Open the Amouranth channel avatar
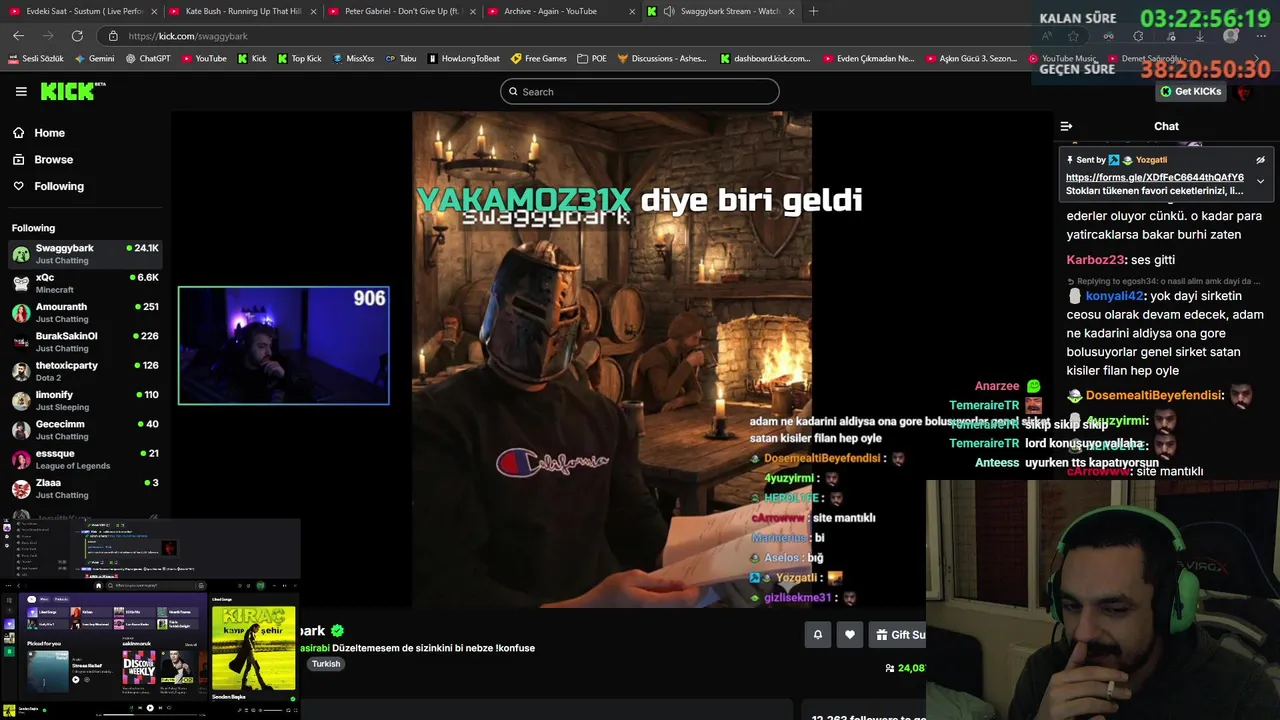Image resolution: width=1280 pixels, height=720 pixels. [x=21, y=313]
